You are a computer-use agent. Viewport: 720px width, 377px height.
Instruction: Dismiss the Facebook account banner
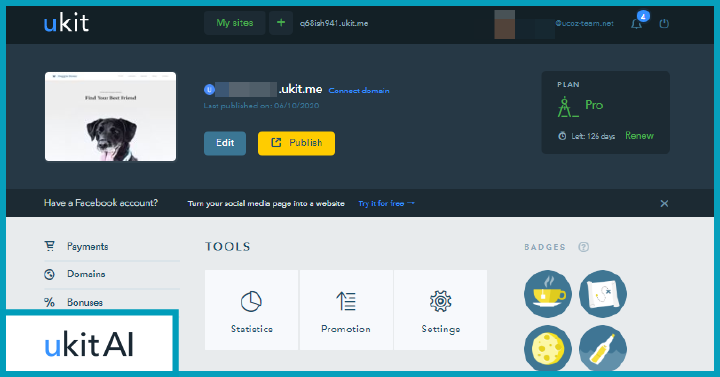(664, 203)
